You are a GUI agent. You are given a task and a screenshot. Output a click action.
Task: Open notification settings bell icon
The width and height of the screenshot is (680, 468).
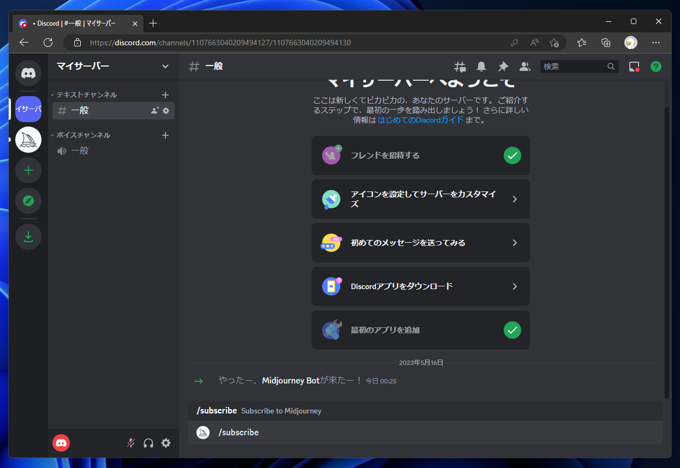tap(481, 66)
